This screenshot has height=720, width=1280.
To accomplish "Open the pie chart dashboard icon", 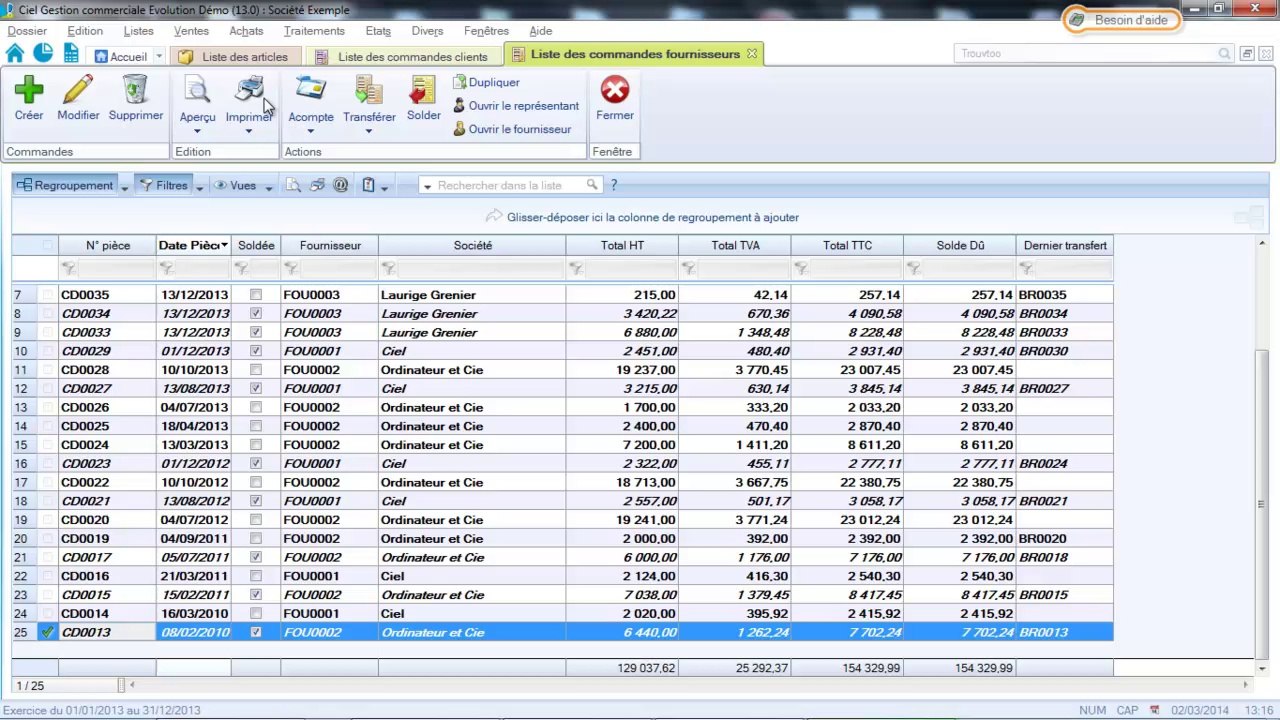I will point(43,54).
